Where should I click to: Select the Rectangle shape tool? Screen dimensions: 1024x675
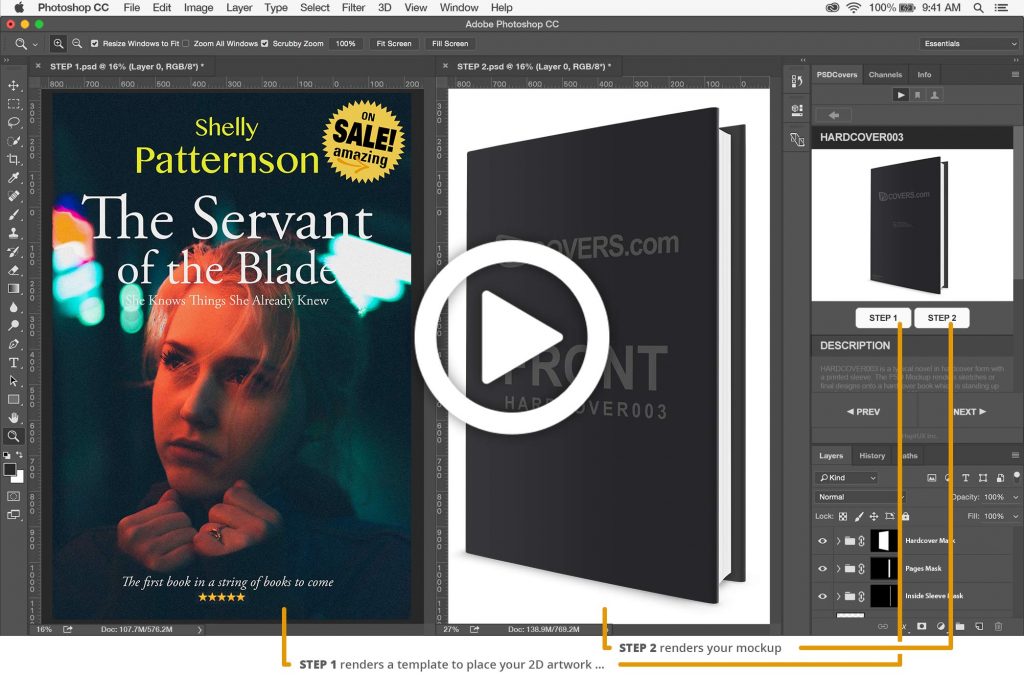click(x=13, y=399)
